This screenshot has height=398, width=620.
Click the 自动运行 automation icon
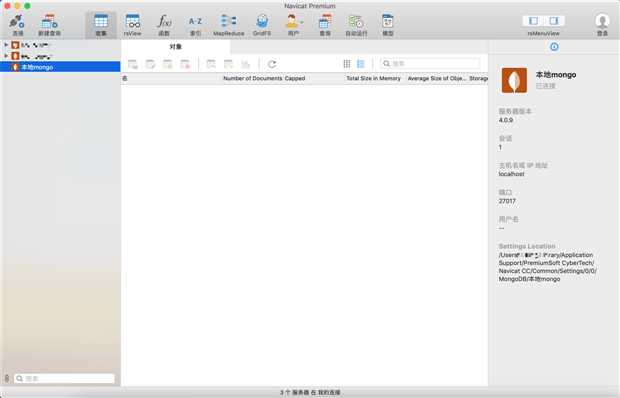(x=356, y=25)
